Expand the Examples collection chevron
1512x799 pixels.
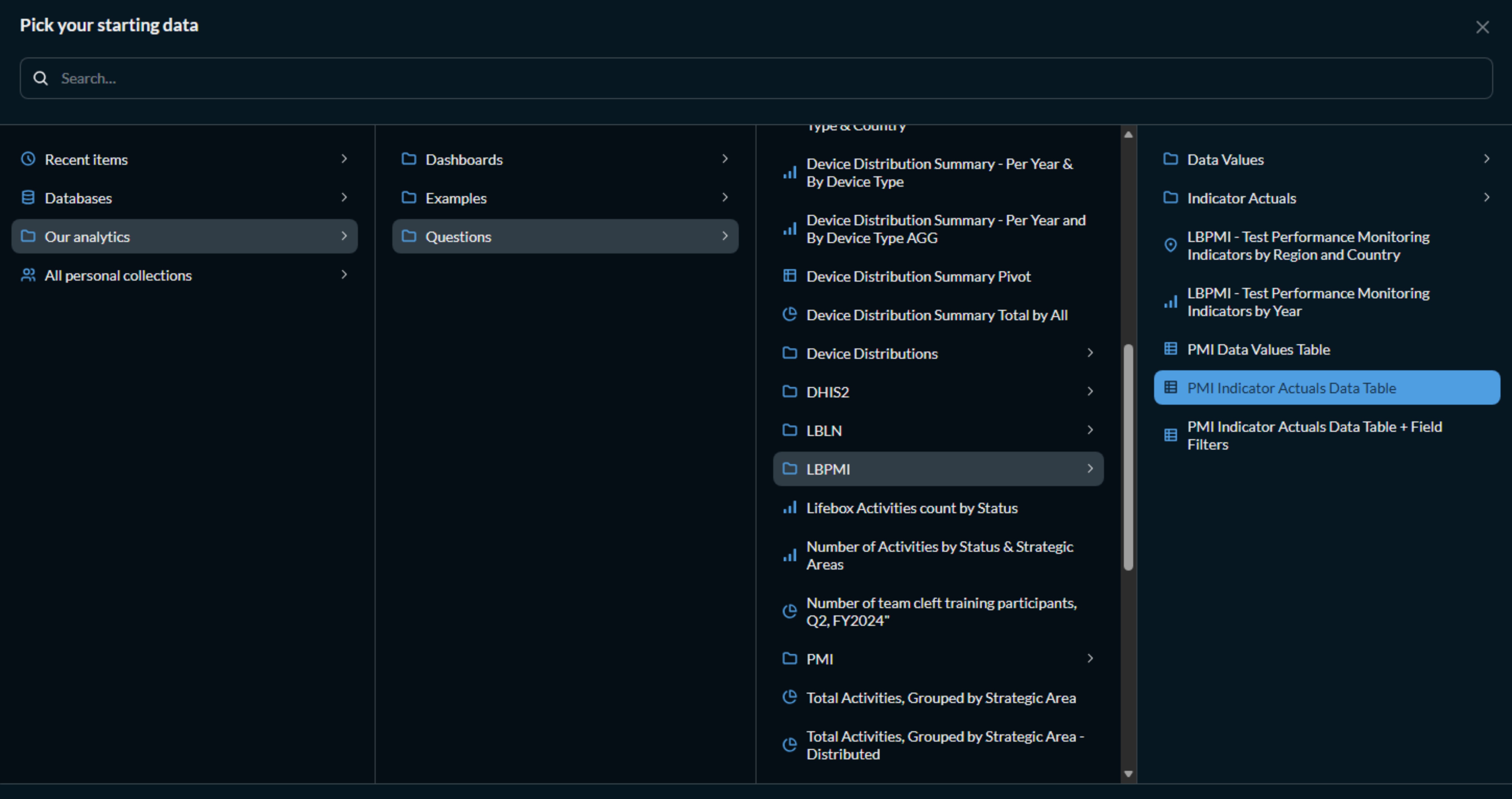pyautogui.click(x=725, y=198)
